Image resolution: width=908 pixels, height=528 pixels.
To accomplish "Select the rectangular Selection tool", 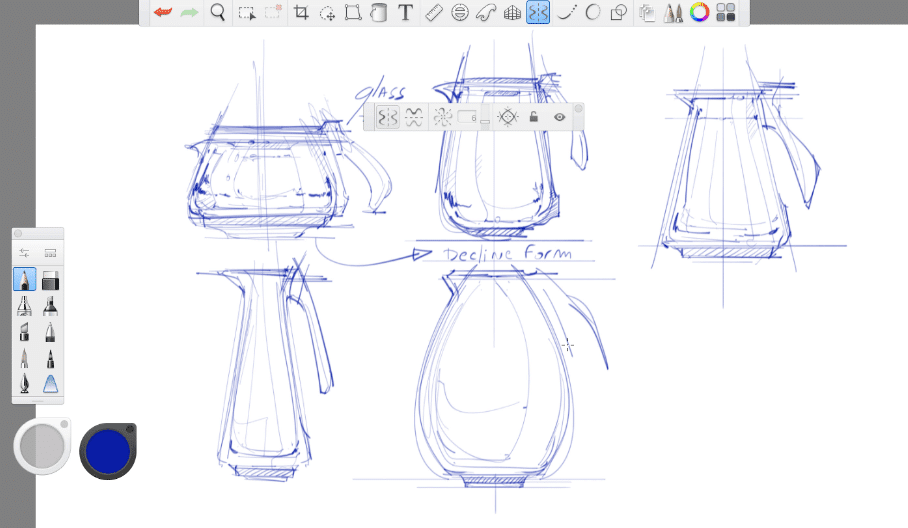I will tap(247, 13).
